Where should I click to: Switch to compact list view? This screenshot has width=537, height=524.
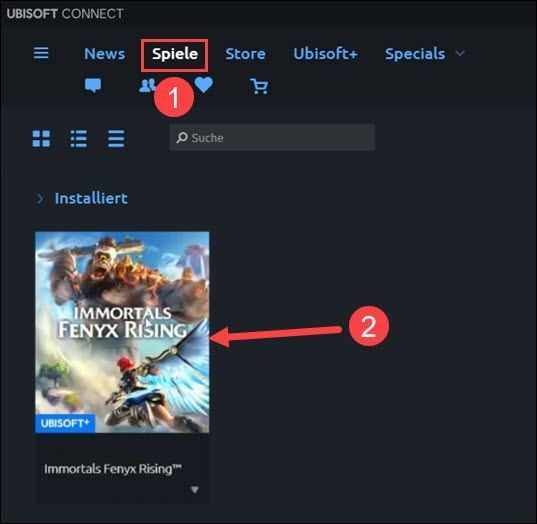coord(116,138)
